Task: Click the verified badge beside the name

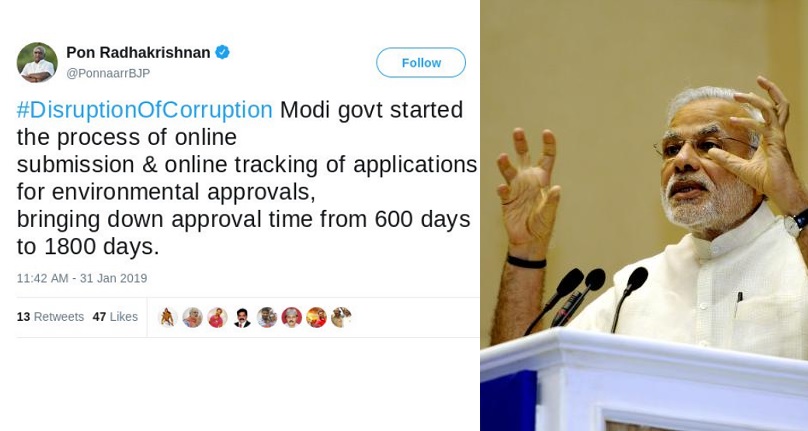Action: (222, 52)
